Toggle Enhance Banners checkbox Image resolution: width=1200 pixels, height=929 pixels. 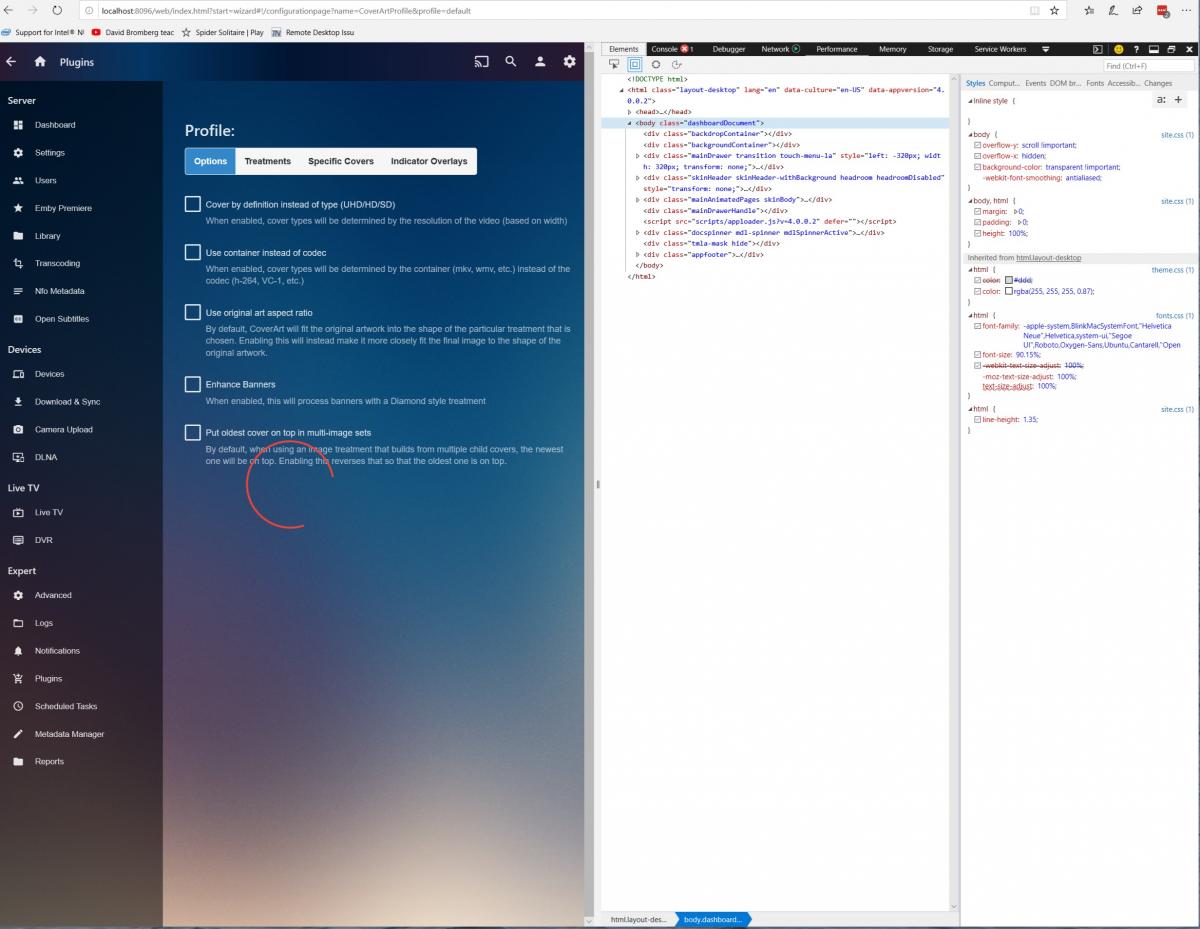193,384
